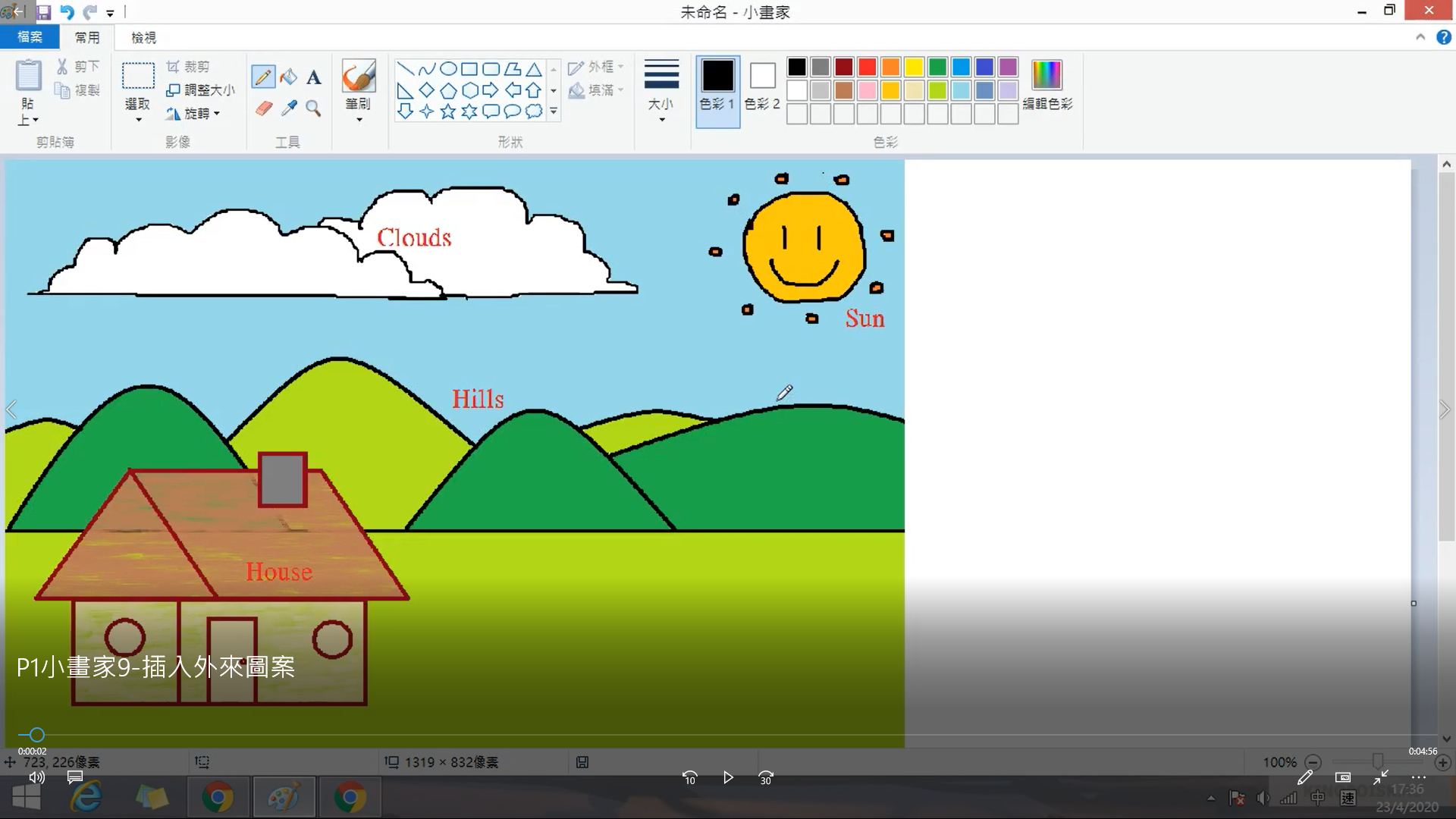This screenshot has height=819, width=1456.
Task: Click the rectangular Select tool icon
Action: [x=138, y=76]
